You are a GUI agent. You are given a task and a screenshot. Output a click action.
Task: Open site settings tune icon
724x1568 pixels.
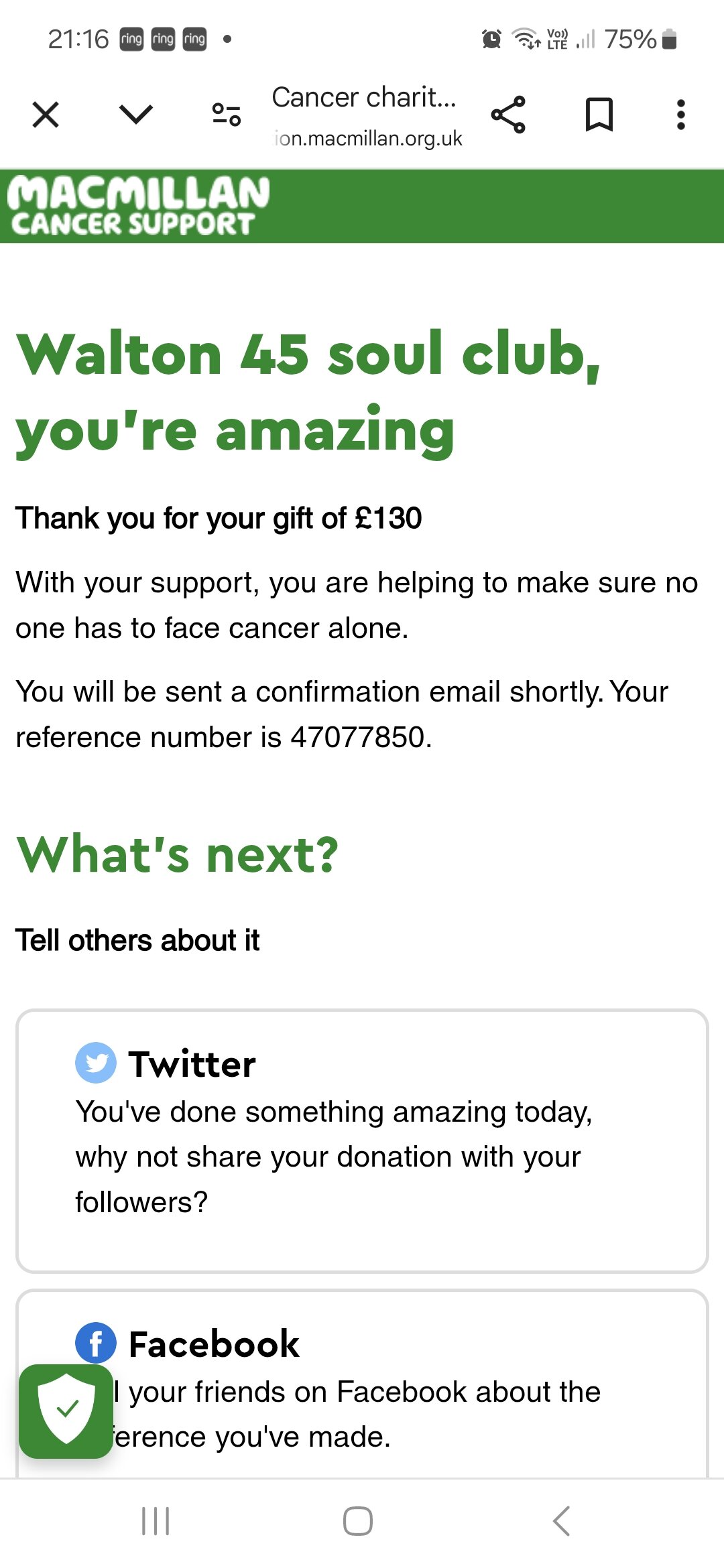pyautogui.click(x=227, y=115)
